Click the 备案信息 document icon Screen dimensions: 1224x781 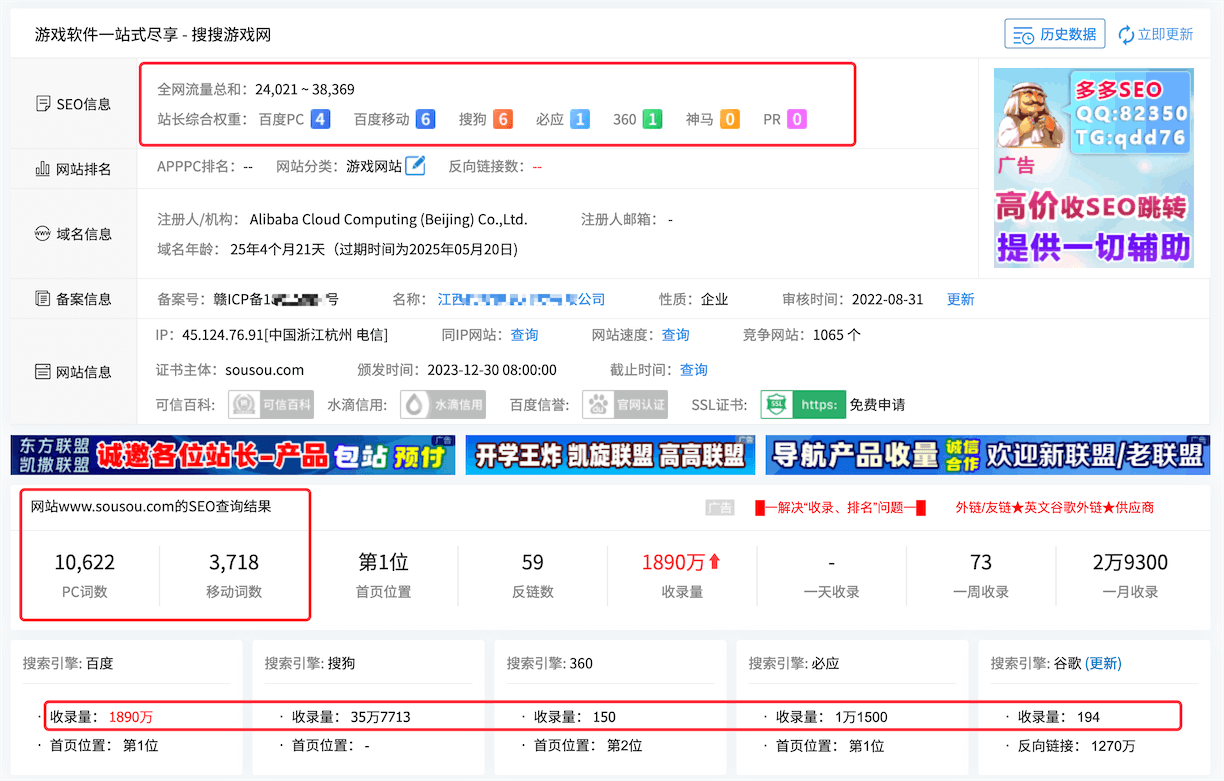[43, 299]
